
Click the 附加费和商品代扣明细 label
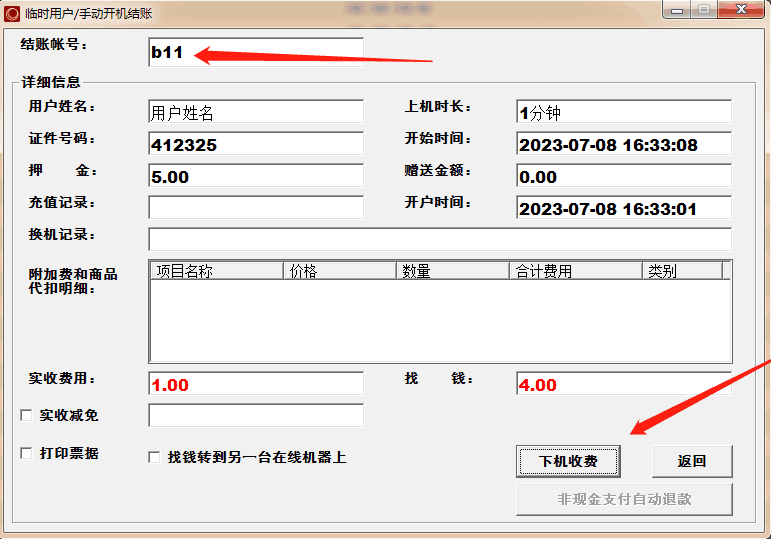[x=73, y=281]
